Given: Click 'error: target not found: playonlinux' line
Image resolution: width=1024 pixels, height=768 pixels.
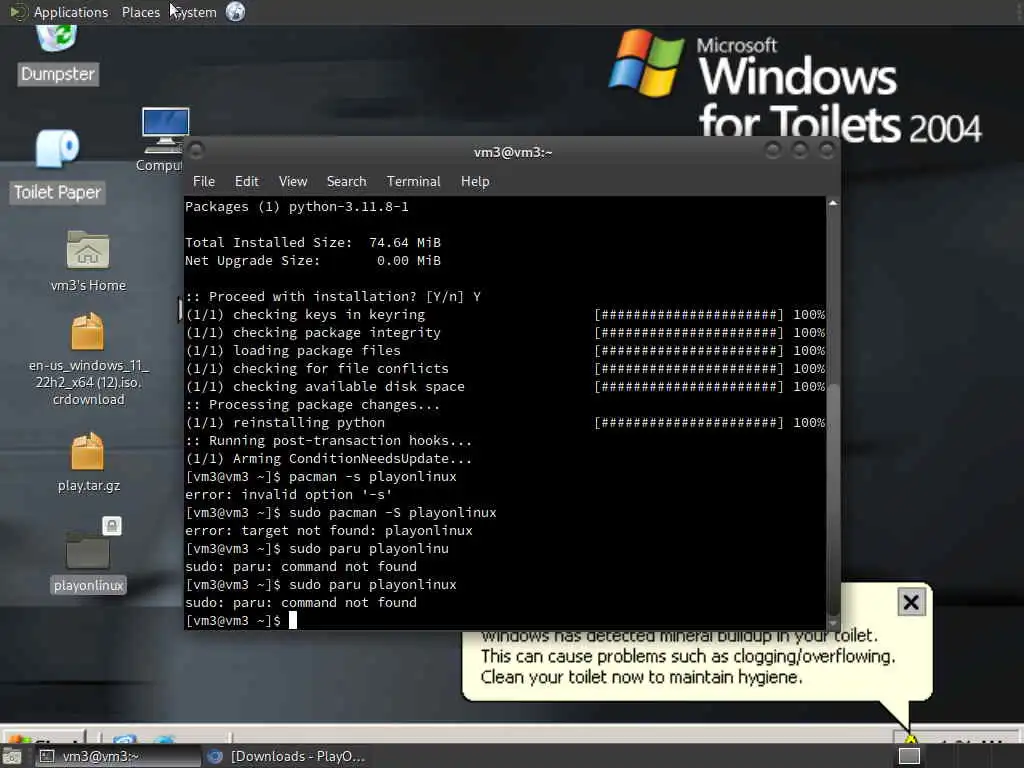Looking at the screenshot, I should (328, 531).
